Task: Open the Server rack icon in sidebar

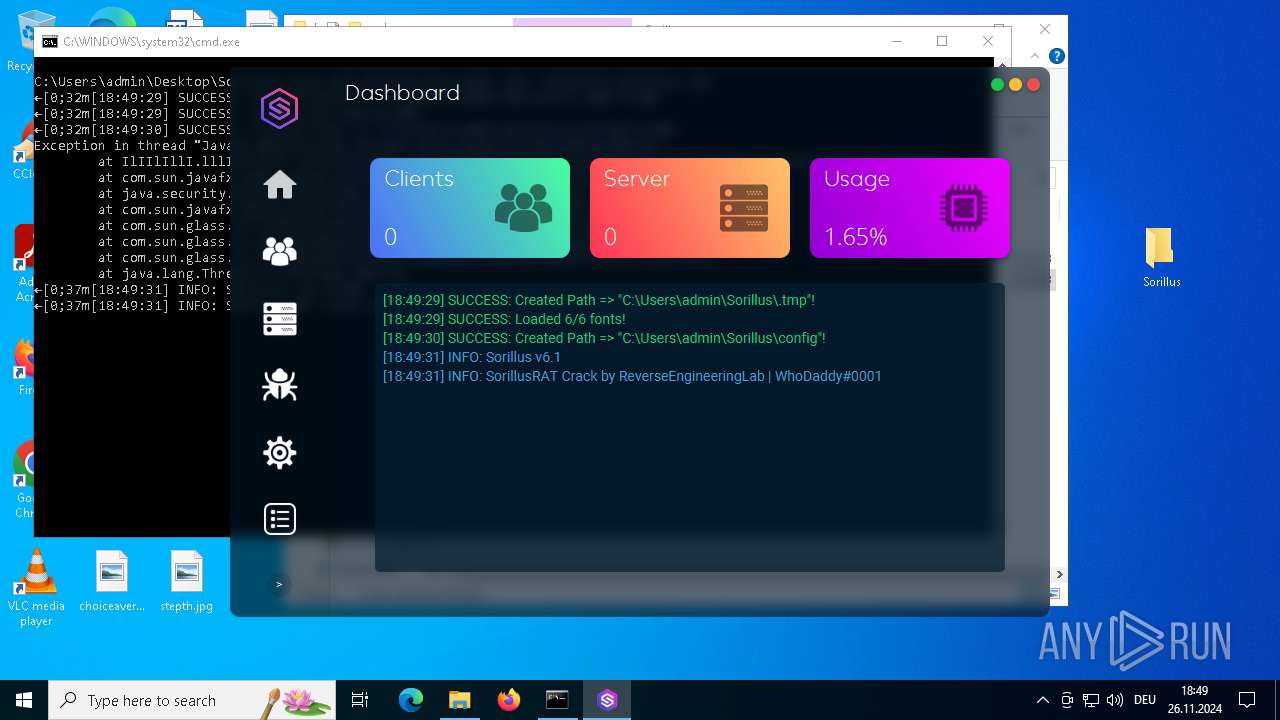Action: click(280, 319)
